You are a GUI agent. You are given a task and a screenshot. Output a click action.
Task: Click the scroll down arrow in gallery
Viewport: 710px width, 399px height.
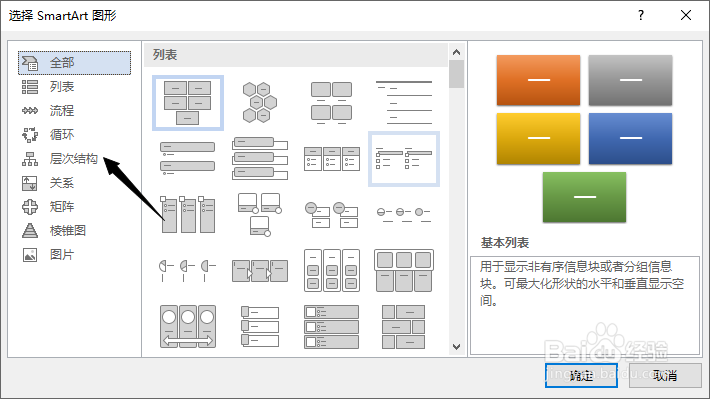coord(456,347)
